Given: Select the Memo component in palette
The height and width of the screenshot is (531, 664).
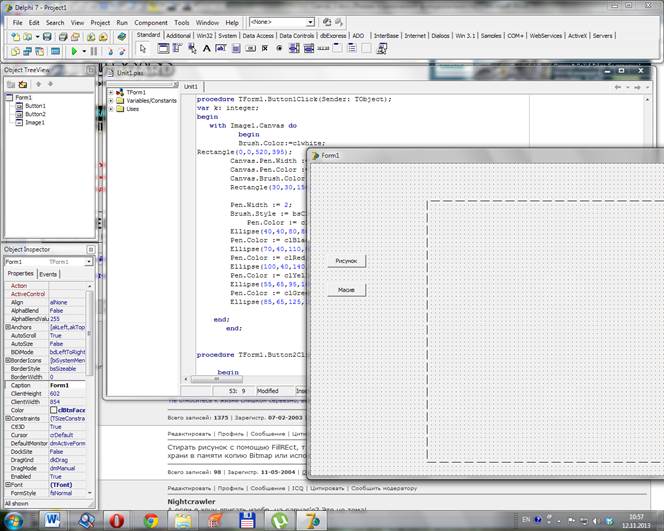Looking at the screenshot, I should point(236,49).
